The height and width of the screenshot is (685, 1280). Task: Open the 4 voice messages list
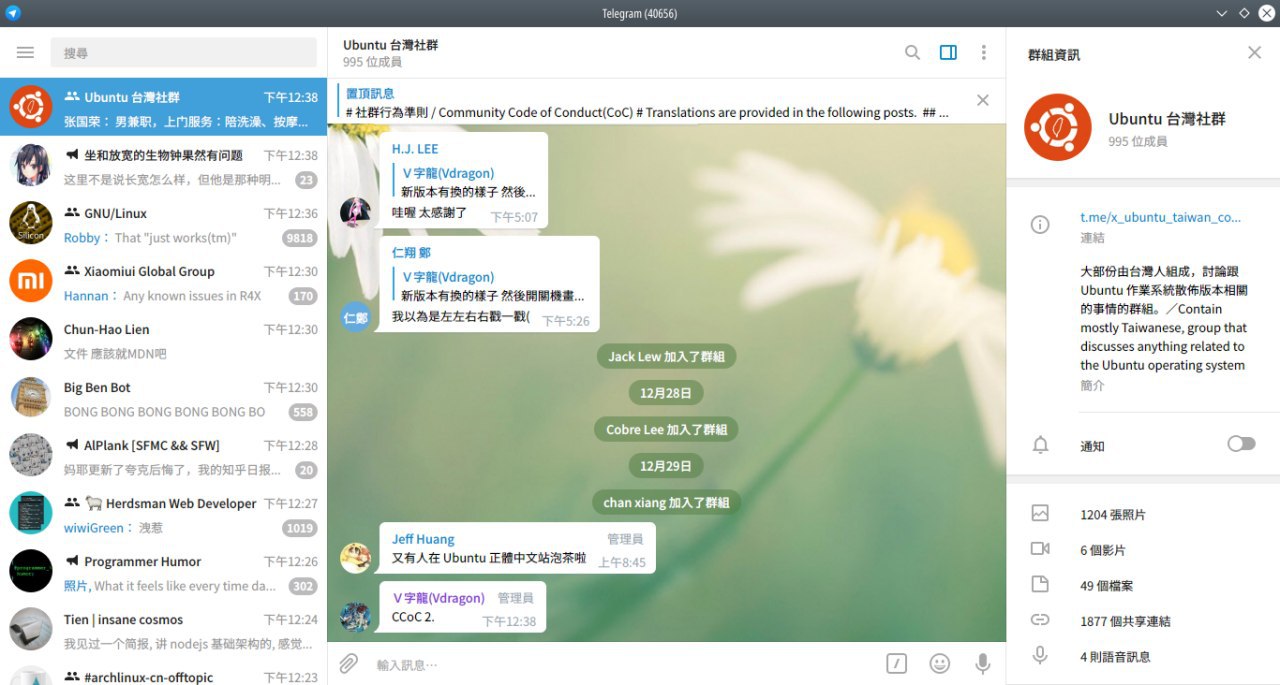[1143, 657]
